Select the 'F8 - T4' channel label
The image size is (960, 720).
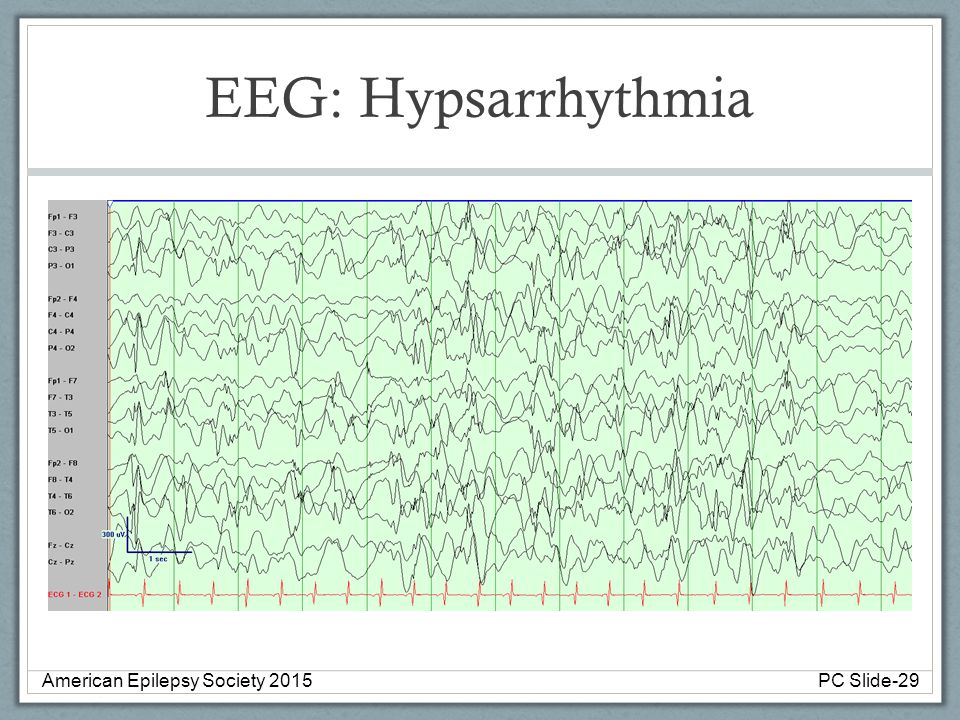click(61, 479)
